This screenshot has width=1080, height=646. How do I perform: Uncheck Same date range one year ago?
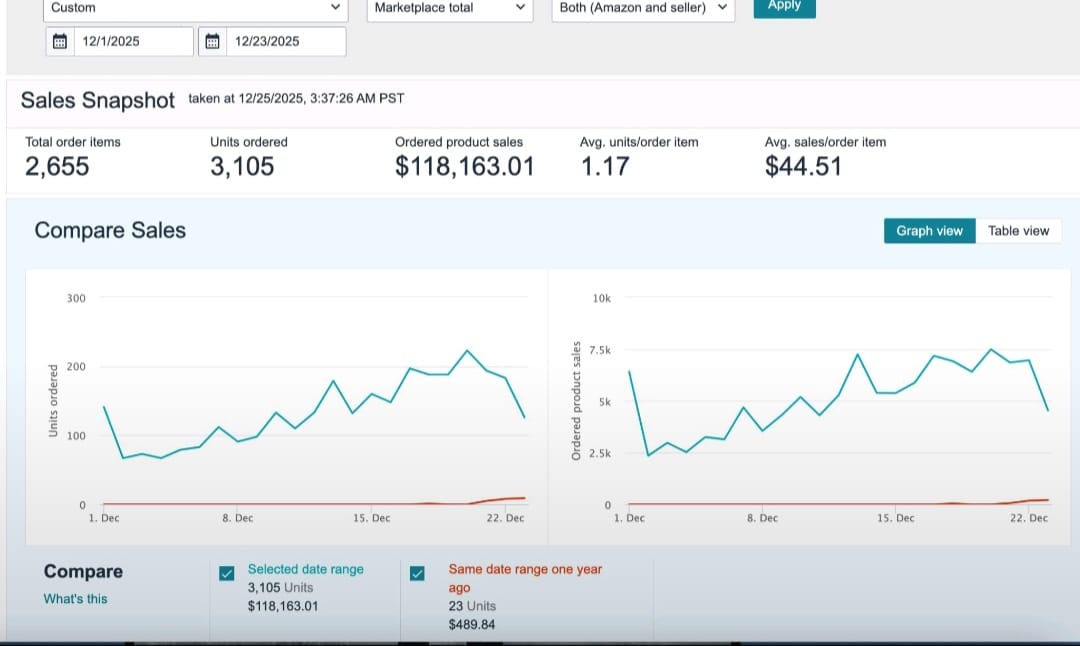(417, 573)
